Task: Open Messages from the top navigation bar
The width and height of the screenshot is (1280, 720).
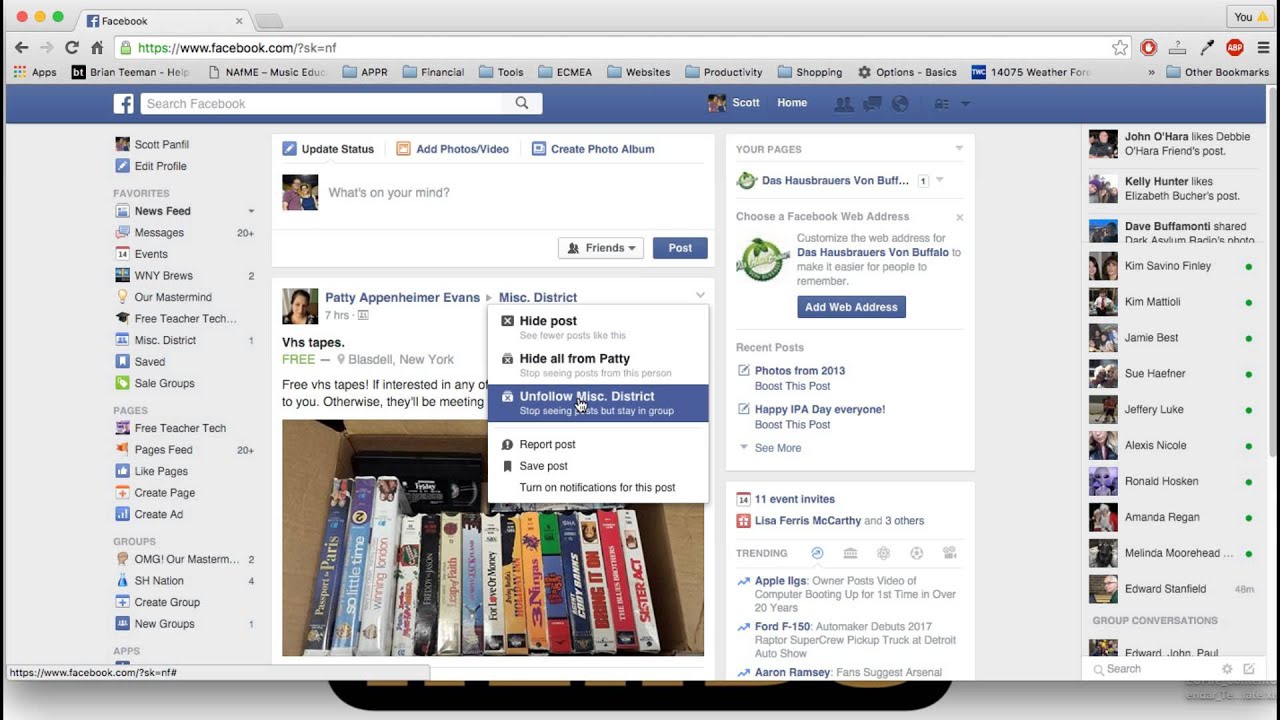Action: tap(872, 103)
